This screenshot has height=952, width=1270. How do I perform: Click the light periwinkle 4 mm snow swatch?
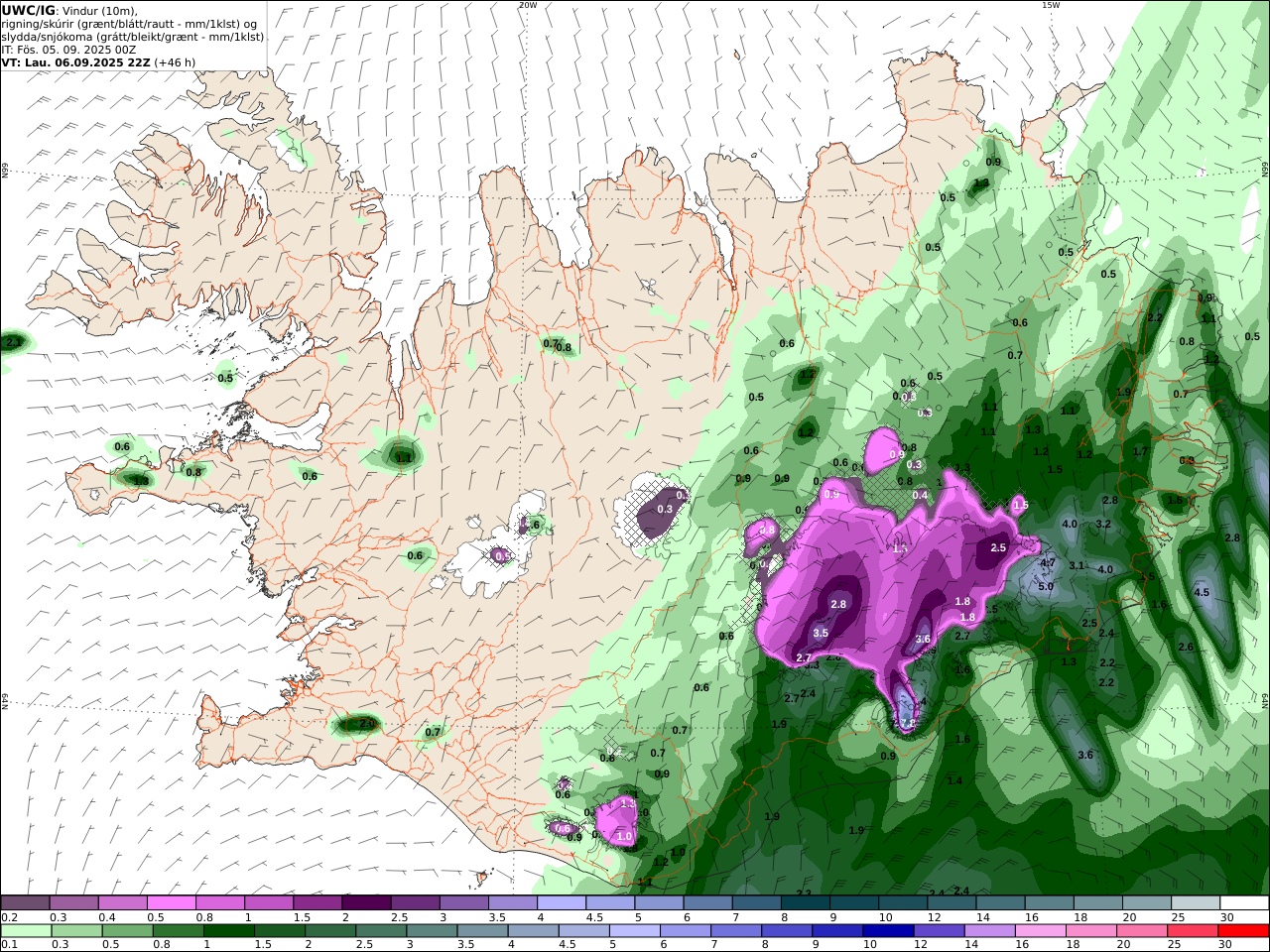[562, 903]
